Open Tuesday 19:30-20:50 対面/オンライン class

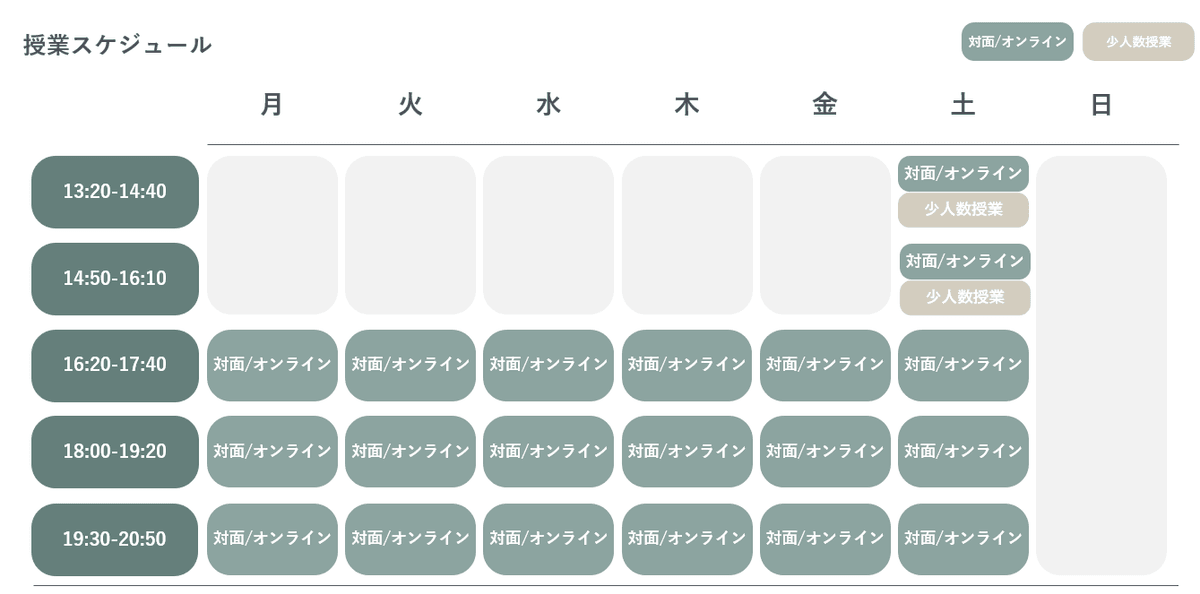point(410,539)
